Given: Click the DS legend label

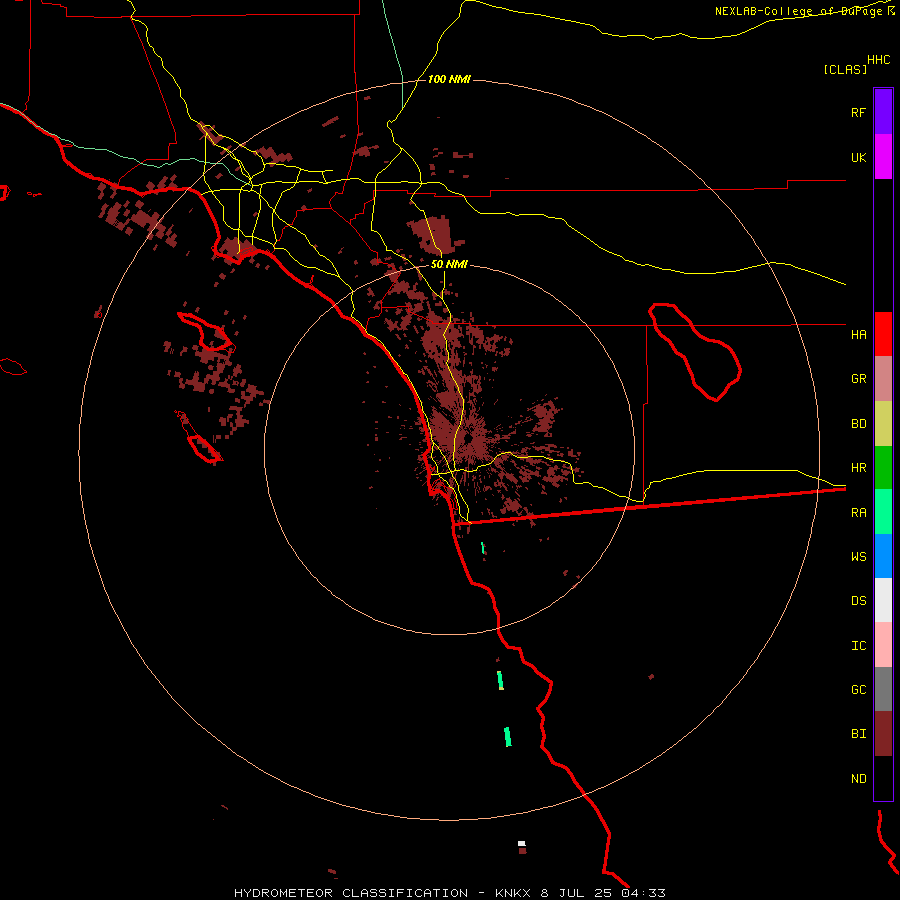Looking at the screenshot, I should (x=858, y=601).
